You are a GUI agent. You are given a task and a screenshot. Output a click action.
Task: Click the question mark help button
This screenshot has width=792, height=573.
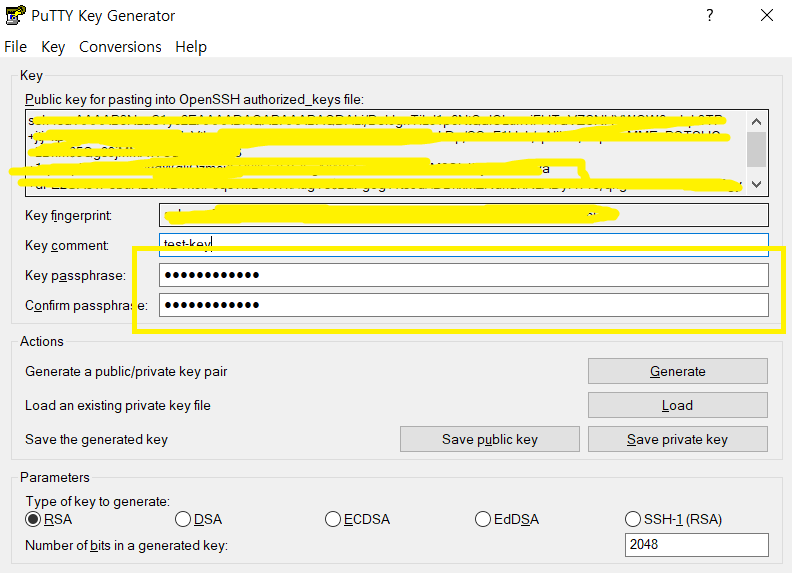[x=710, y=15]
